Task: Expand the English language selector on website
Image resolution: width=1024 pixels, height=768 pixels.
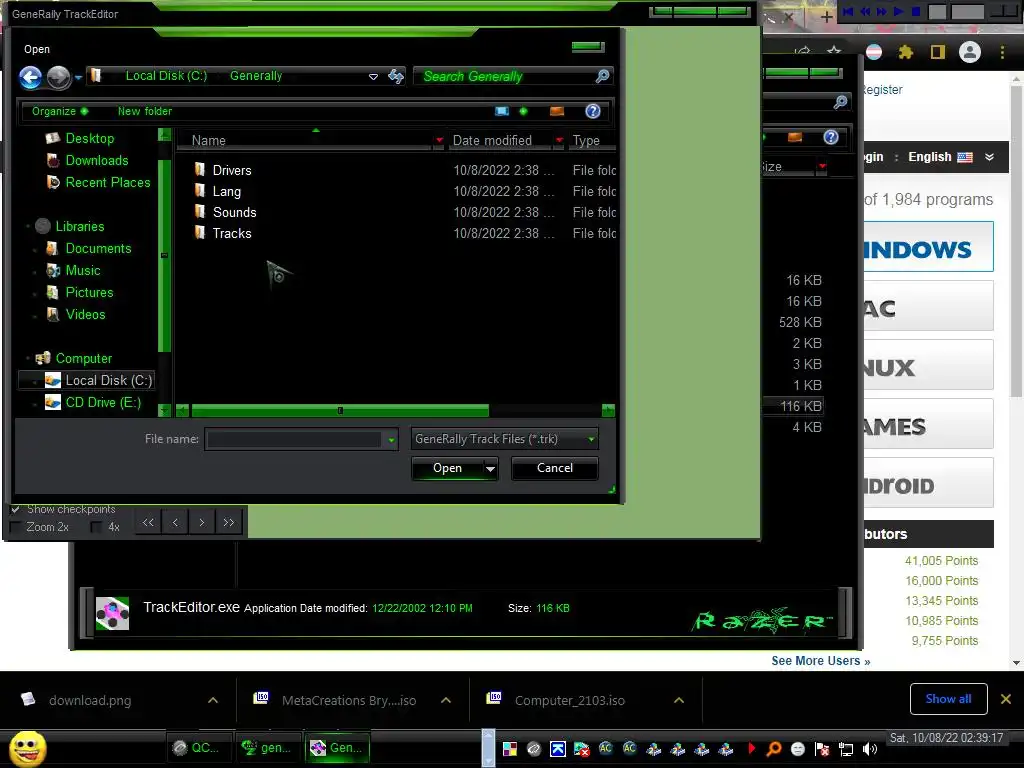Action: (951, 157)
